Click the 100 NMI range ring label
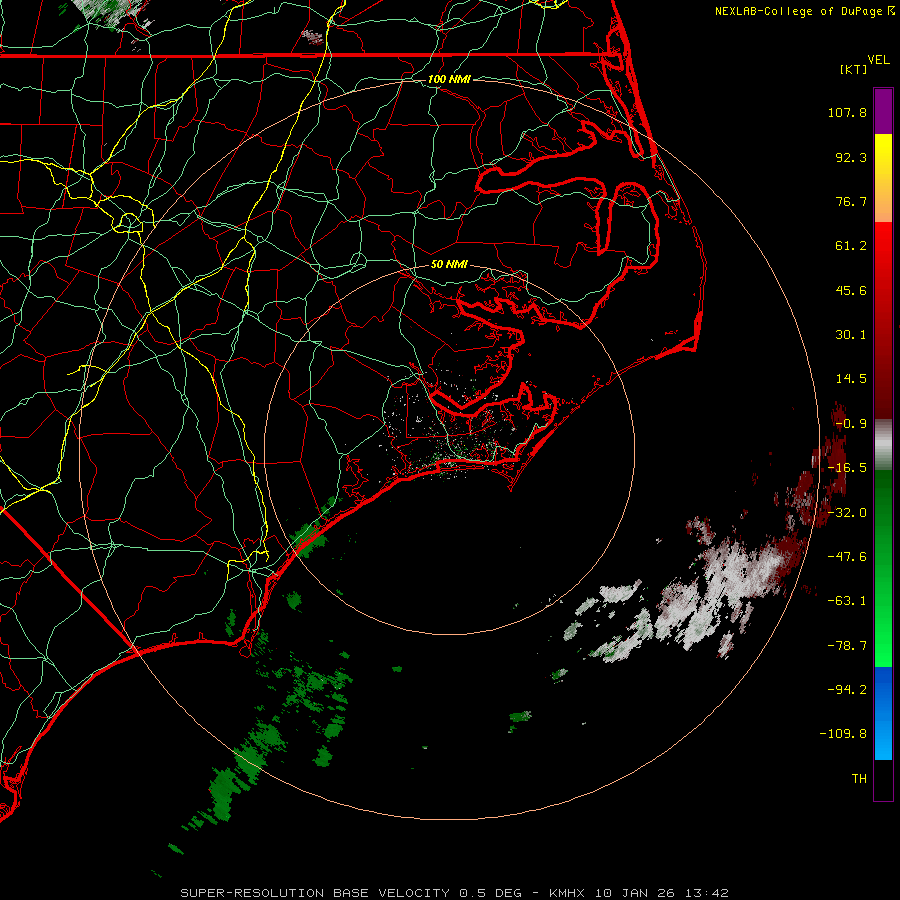Viewport: 900px width, 900px height. [x=449, y=79]
